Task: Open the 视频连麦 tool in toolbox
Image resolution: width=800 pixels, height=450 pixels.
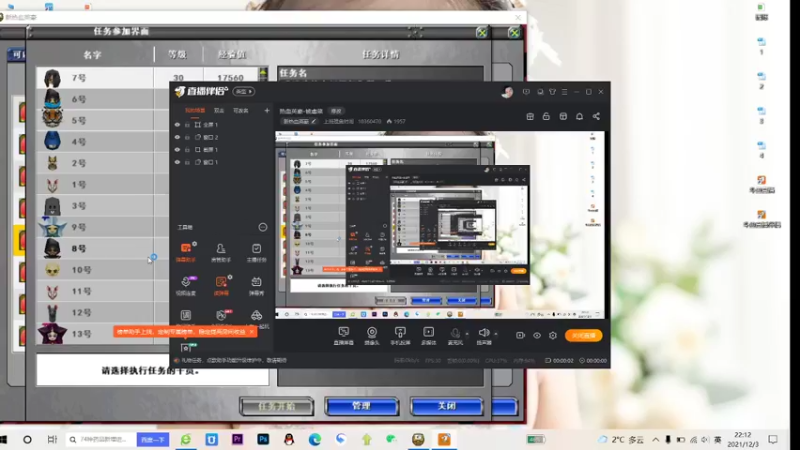Action: click(x=186, y=286)
